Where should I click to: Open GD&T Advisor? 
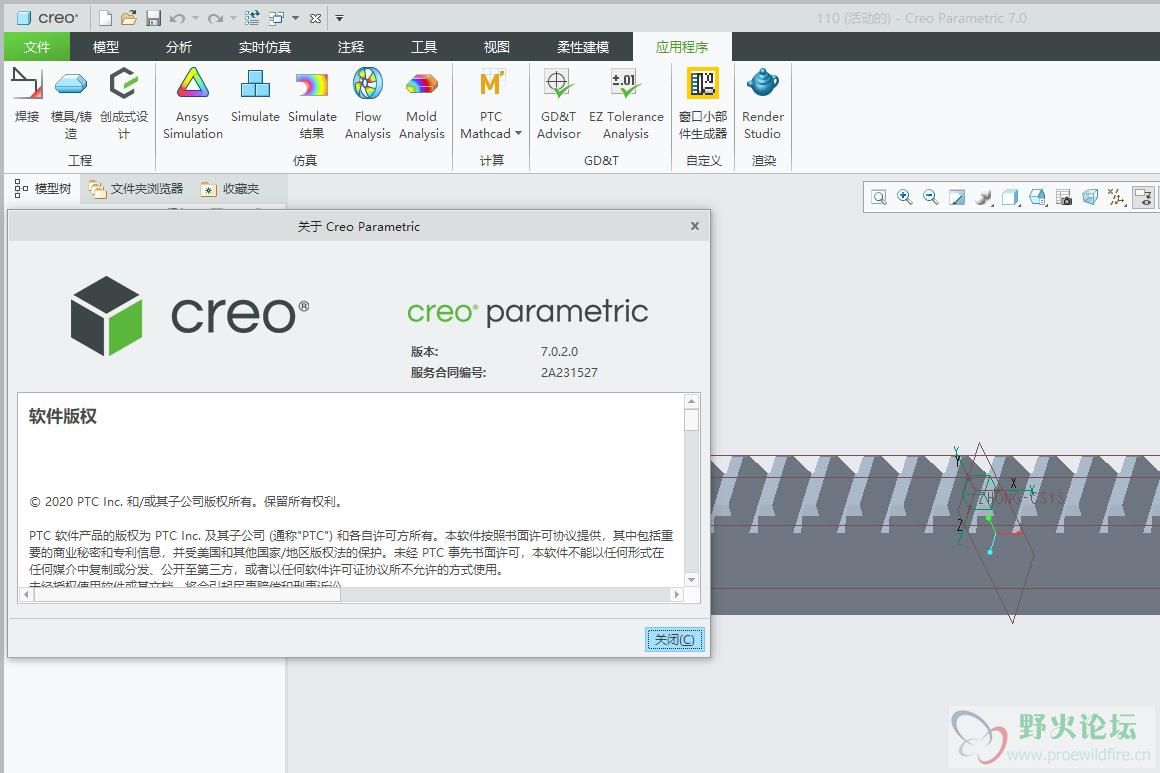tap(559, 102)
